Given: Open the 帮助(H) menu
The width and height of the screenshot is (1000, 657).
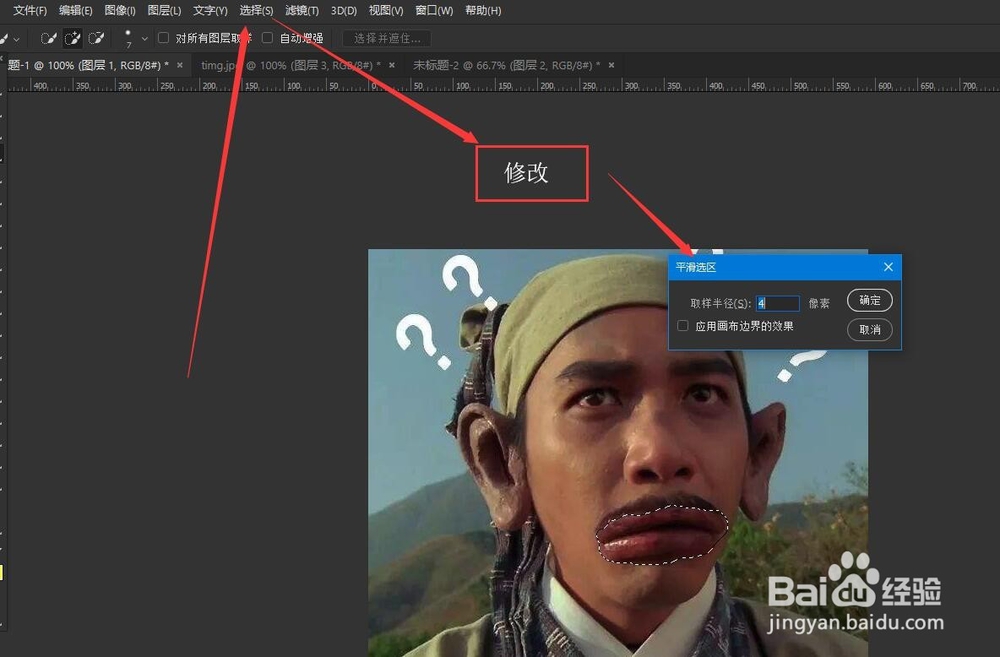Looking at the screenshot, I should coord(483,10).
